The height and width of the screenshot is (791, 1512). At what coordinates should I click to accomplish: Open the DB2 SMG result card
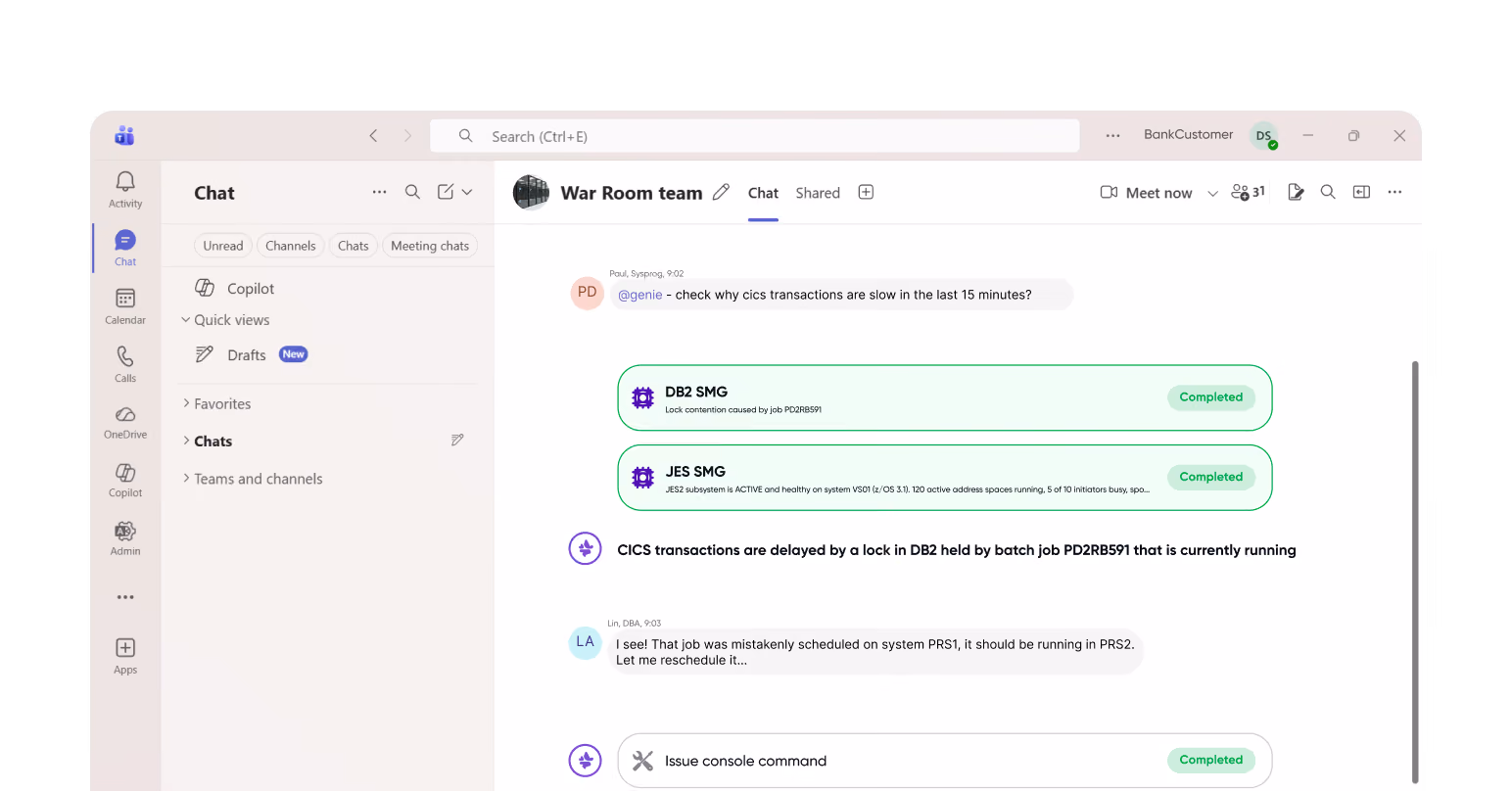click(x=945, y=397)
